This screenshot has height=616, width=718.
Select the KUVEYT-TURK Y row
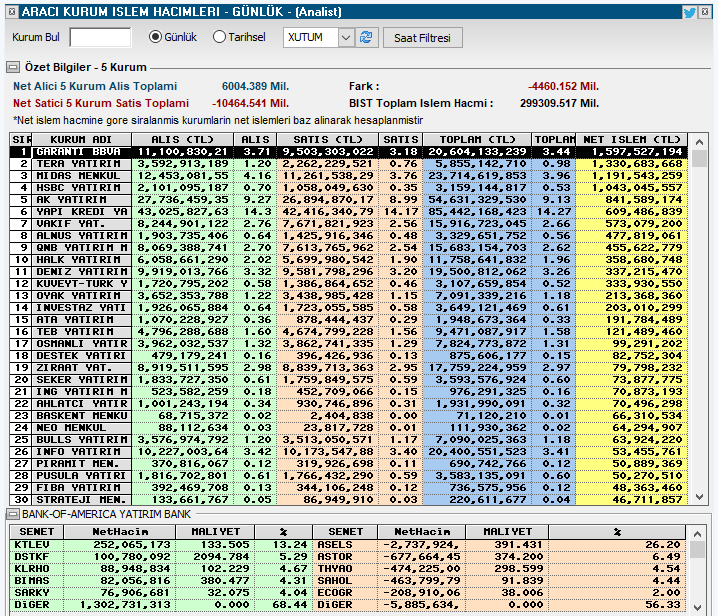(348, 283)
